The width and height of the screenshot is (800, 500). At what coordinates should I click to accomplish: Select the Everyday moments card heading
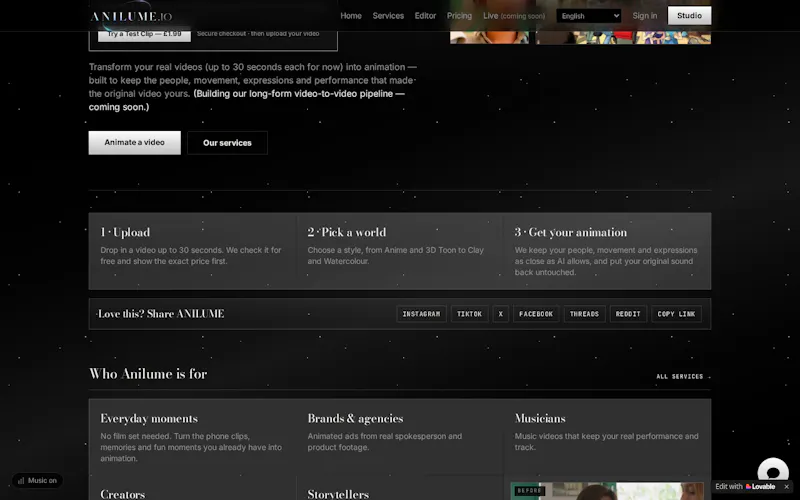148,418
